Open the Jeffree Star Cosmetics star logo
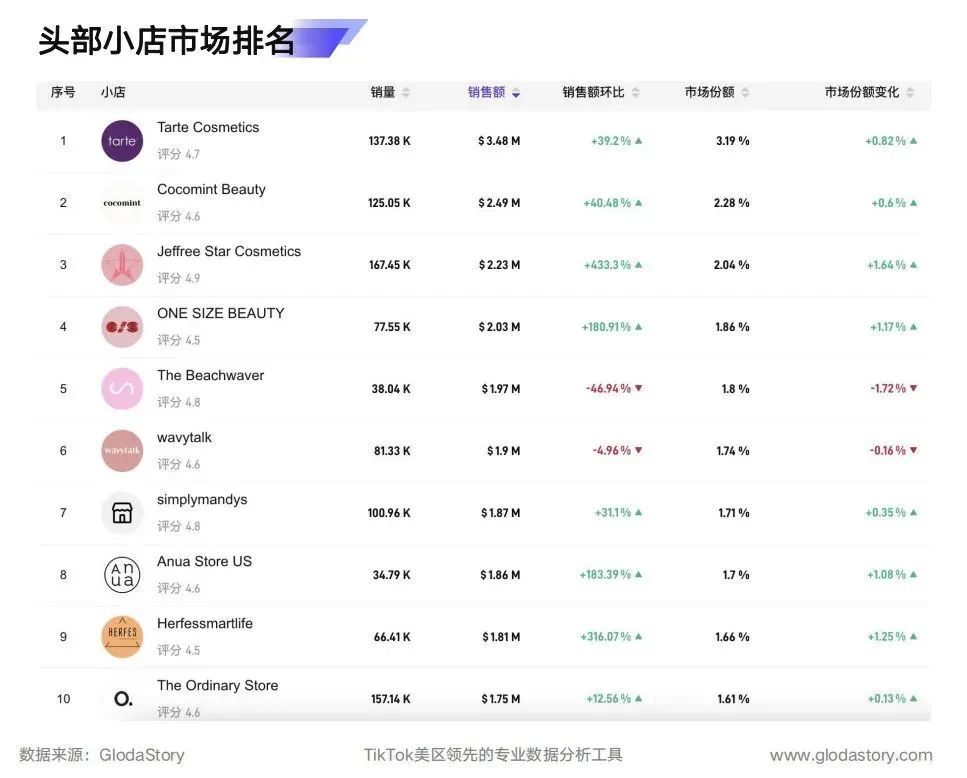 122,265
